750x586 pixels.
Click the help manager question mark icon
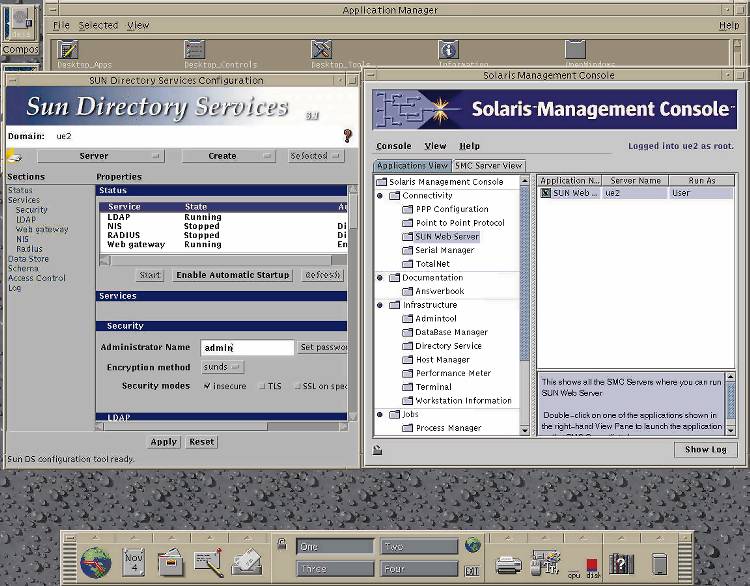[x=621, y=563]
